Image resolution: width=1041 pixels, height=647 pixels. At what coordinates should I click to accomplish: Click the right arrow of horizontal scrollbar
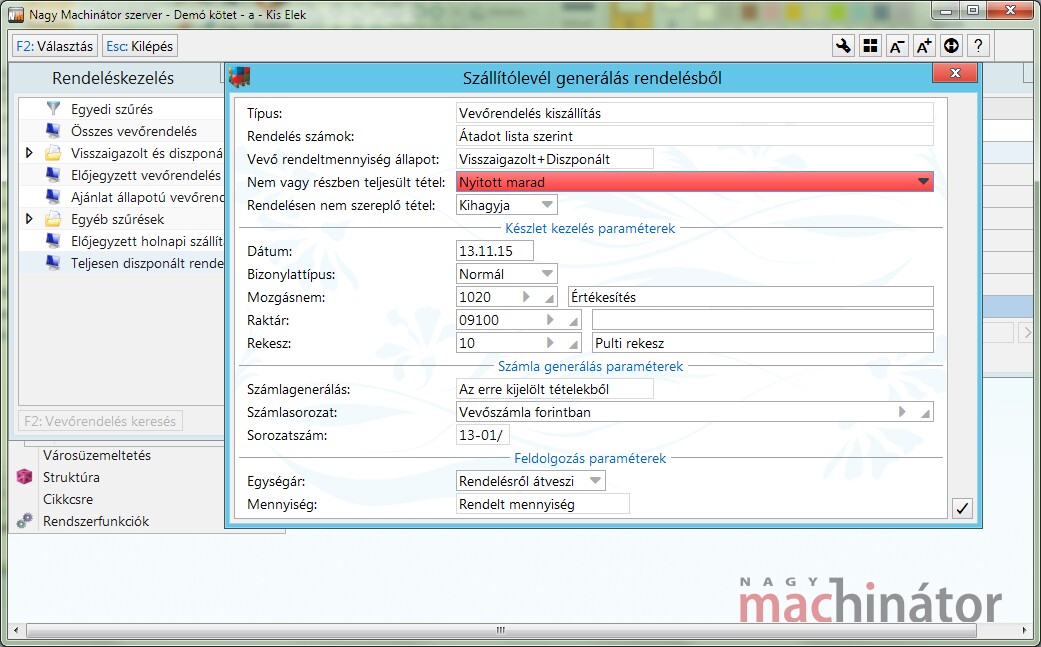pyautogui.click(x=1024, y=630)
